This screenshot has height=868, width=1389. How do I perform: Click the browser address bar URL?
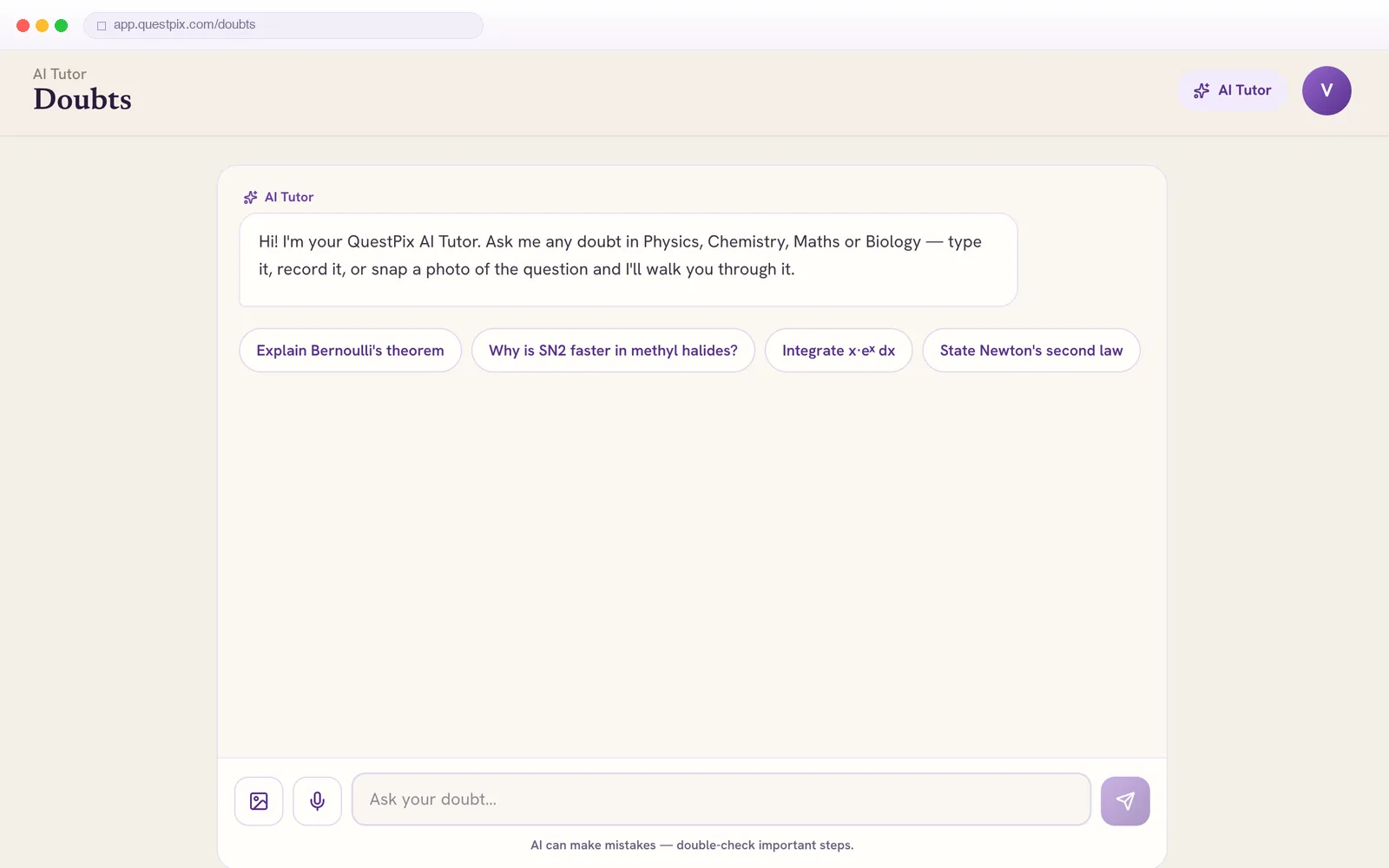[184, 24]
